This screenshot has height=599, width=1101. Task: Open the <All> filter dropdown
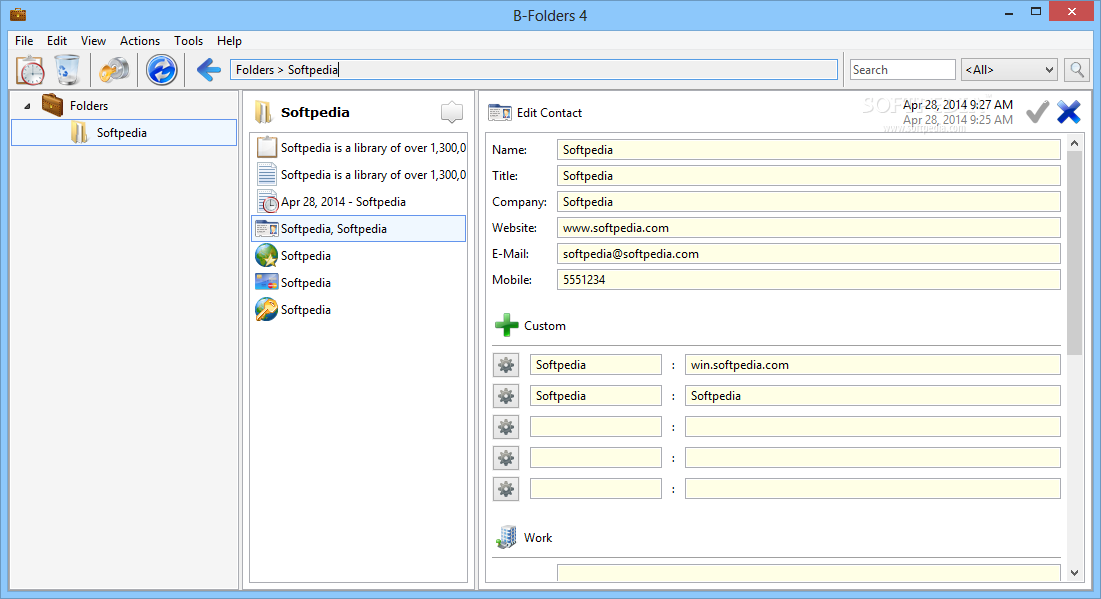click(x=1009, y=70)
